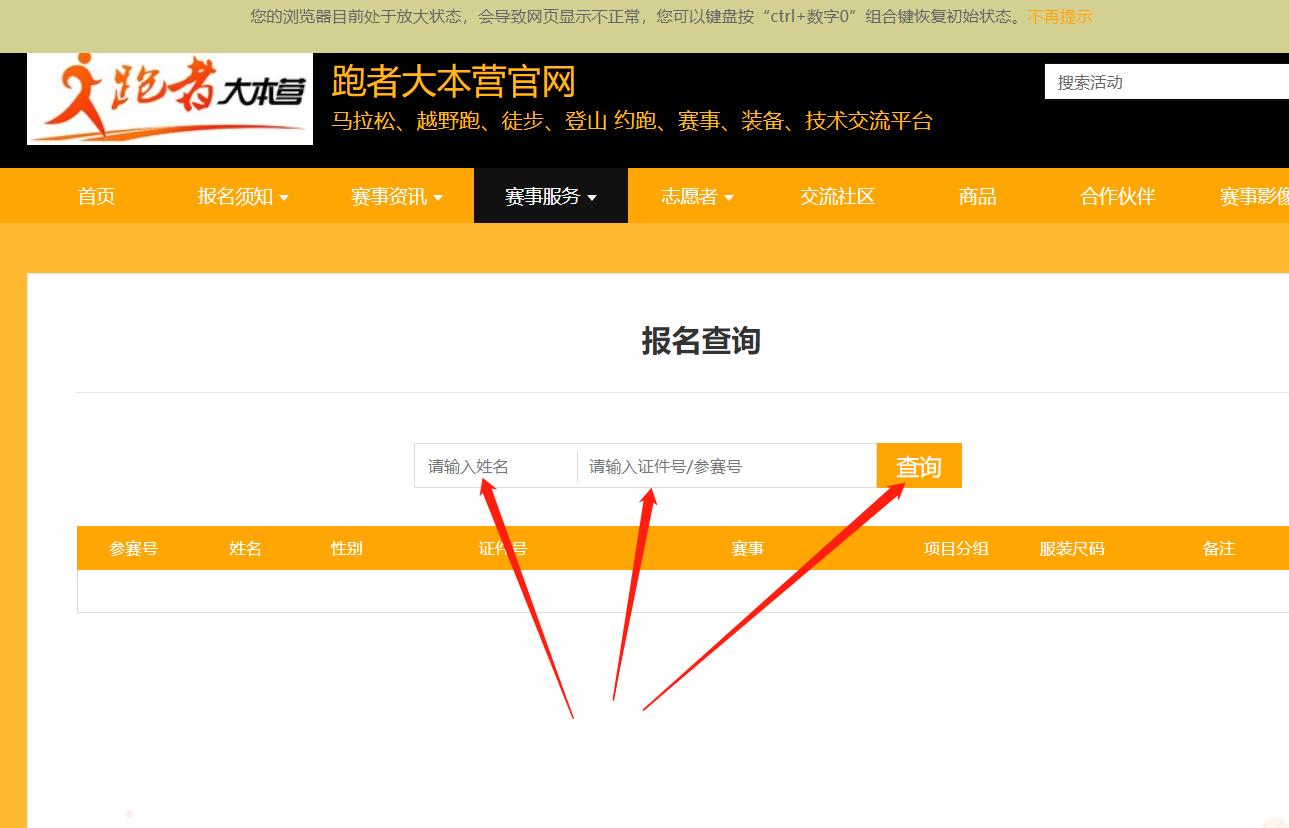Expand the 报名须知 dropdown menu
This screenshot has height=828, width=1289.
[x=243, y=196]
